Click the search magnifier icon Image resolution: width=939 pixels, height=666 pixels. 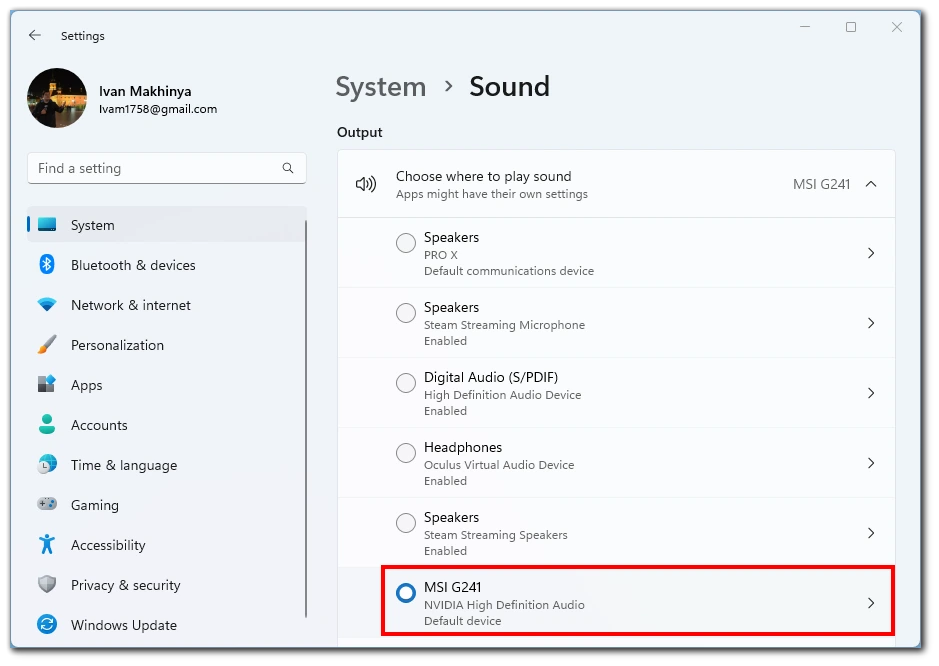(288, 168)
